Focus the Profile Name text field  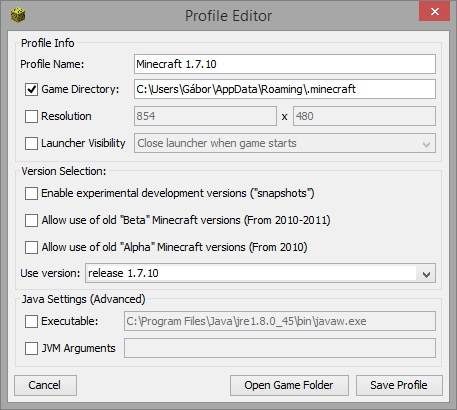pyautogui.click(x=285, y=64)
